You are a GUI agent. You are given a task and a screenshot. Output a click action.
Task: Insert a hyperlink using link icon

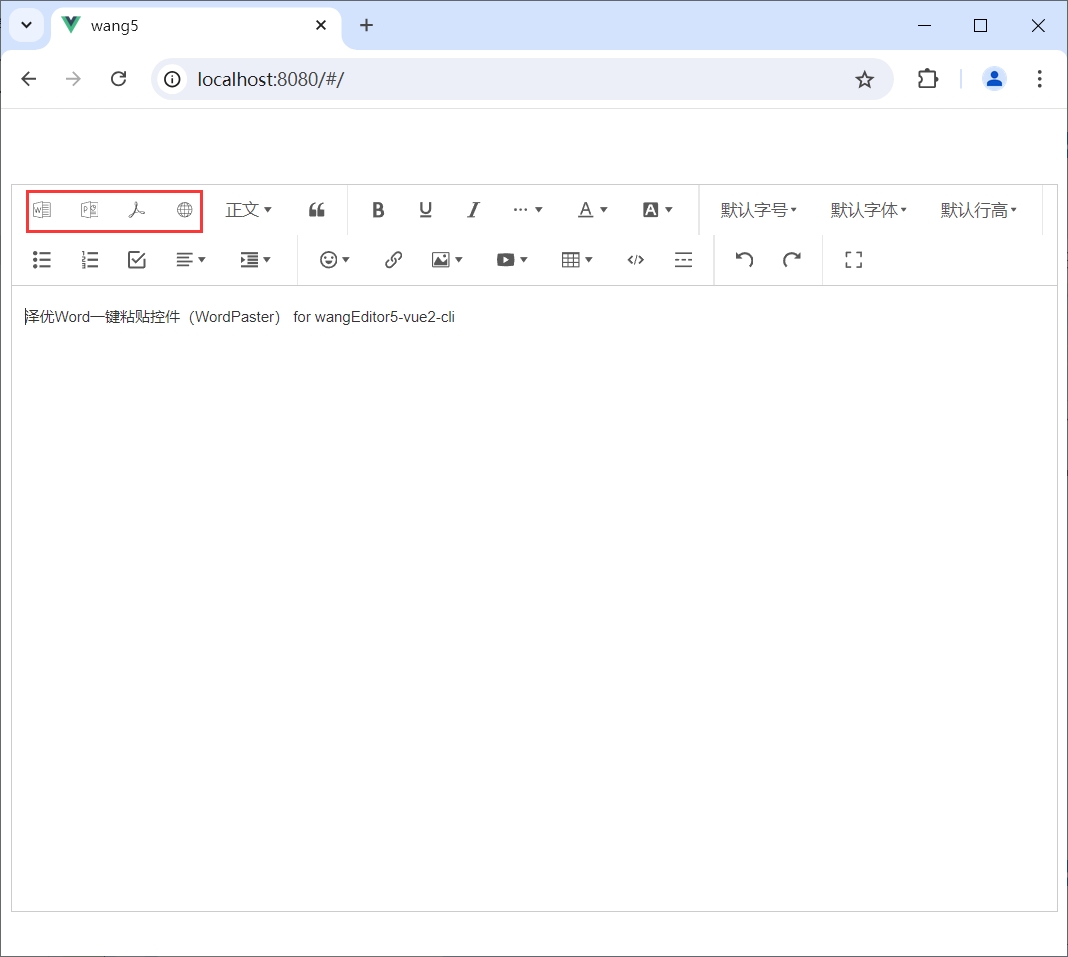[394, 260]
